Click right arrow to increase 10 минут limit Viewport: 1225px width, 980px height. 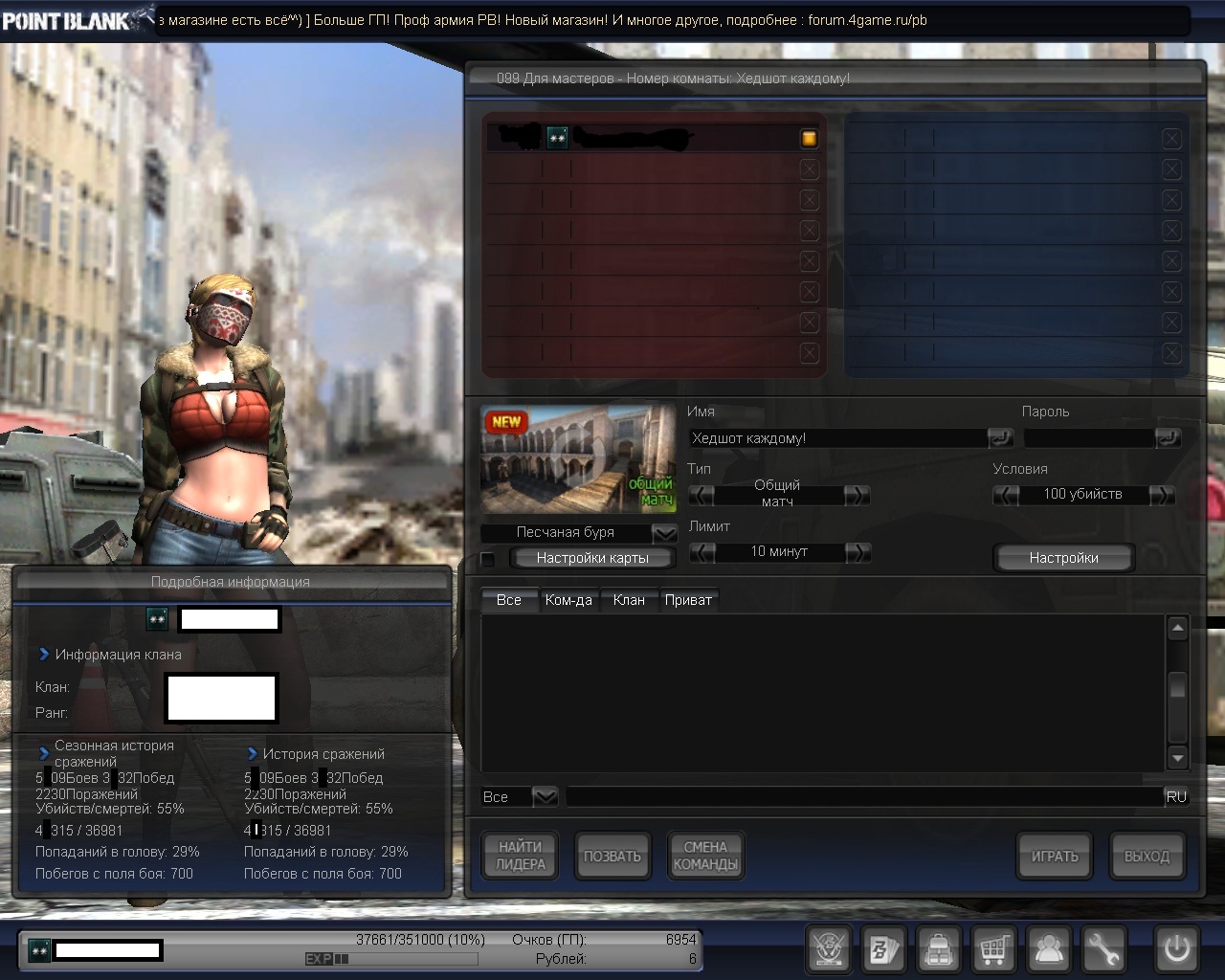[x=857, y=552]
